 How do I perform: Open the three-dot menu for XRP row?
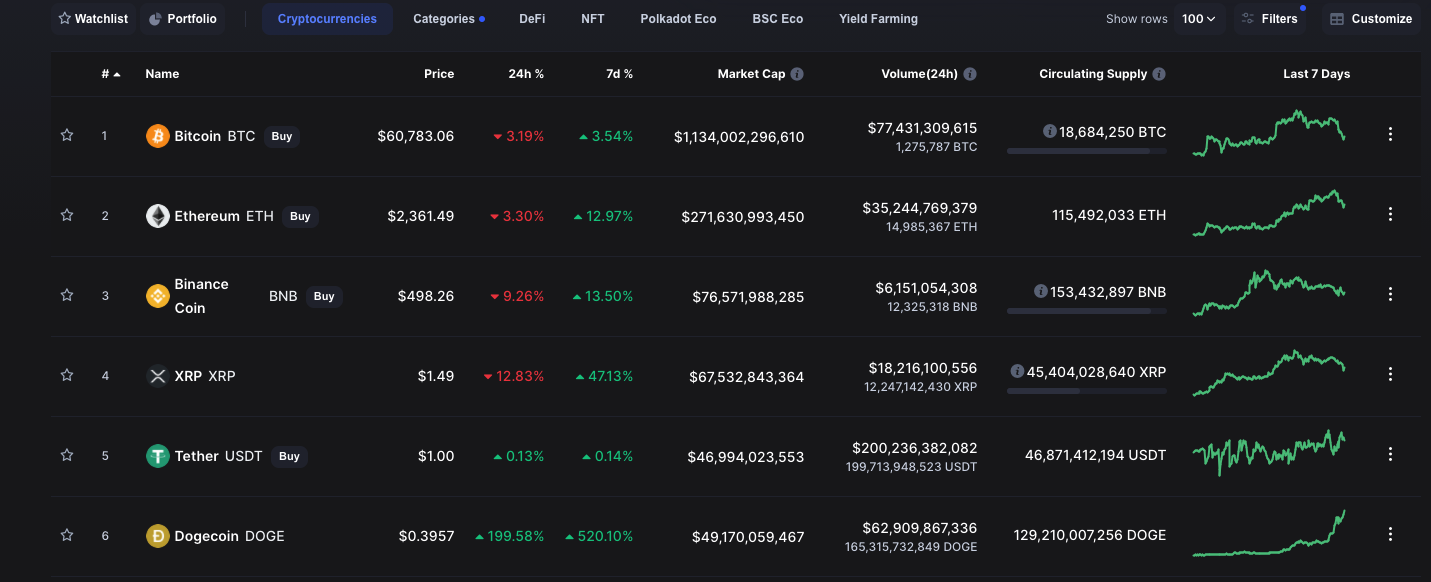(1390, 374)
